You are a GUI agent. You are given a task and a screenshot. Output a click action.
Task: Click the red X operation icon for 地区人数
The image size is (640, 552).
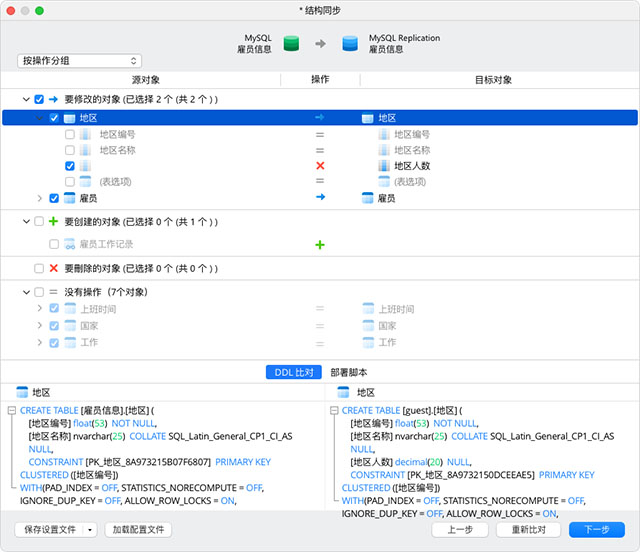click(320, 166)
